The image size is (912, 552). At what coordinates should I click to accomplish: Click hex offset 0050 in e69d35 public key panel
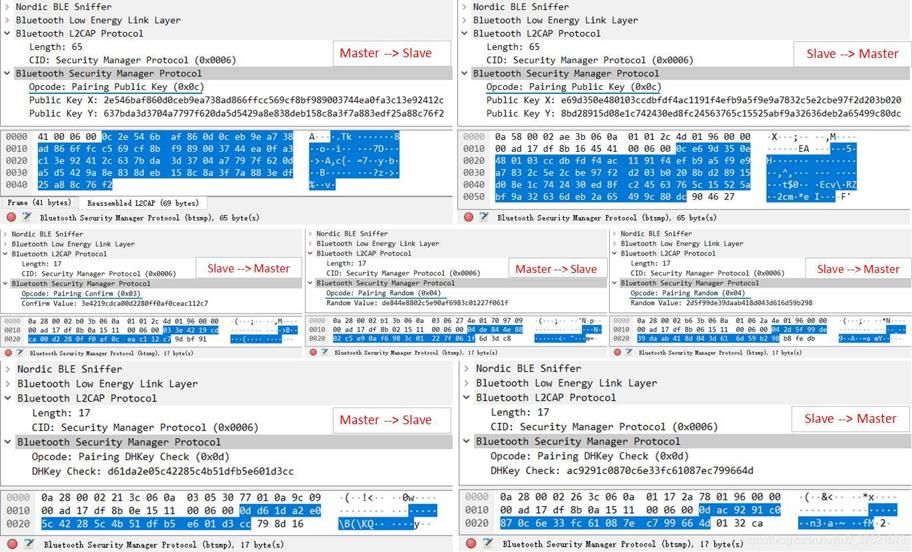pyautogui.click(x=473, y=197)
